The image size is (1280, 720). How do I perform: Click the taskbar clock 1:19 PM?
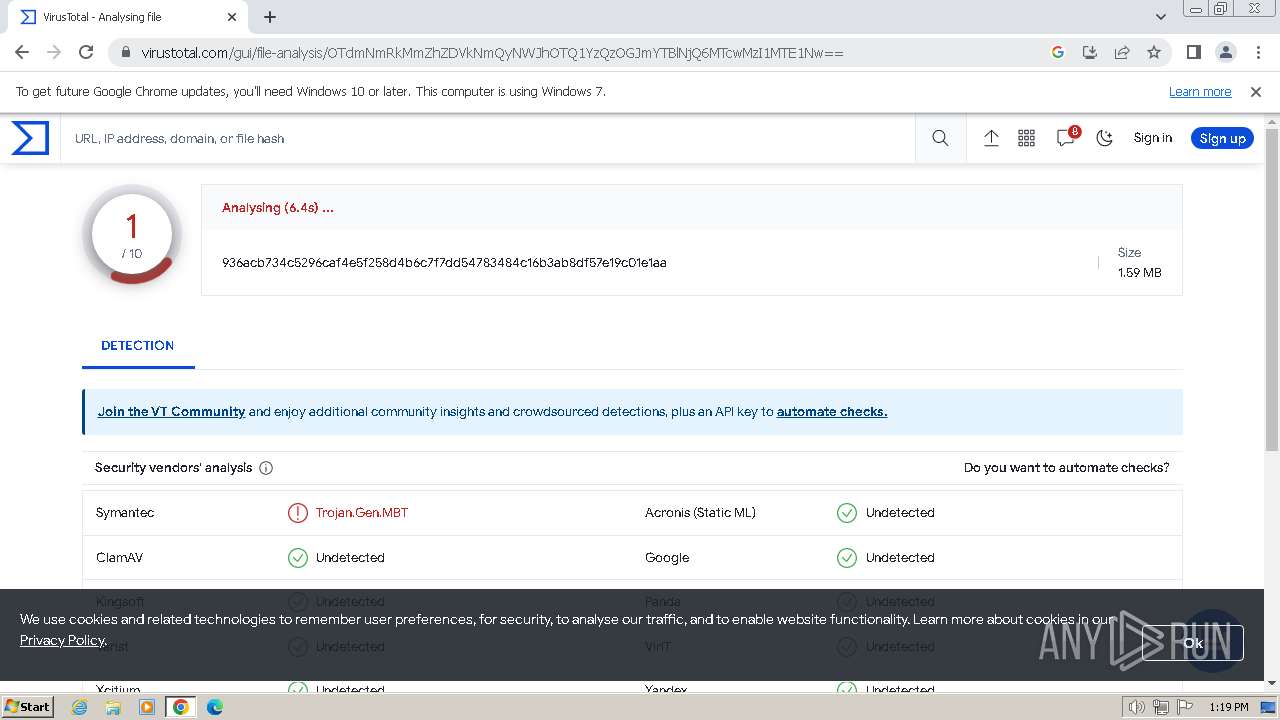1228,707
